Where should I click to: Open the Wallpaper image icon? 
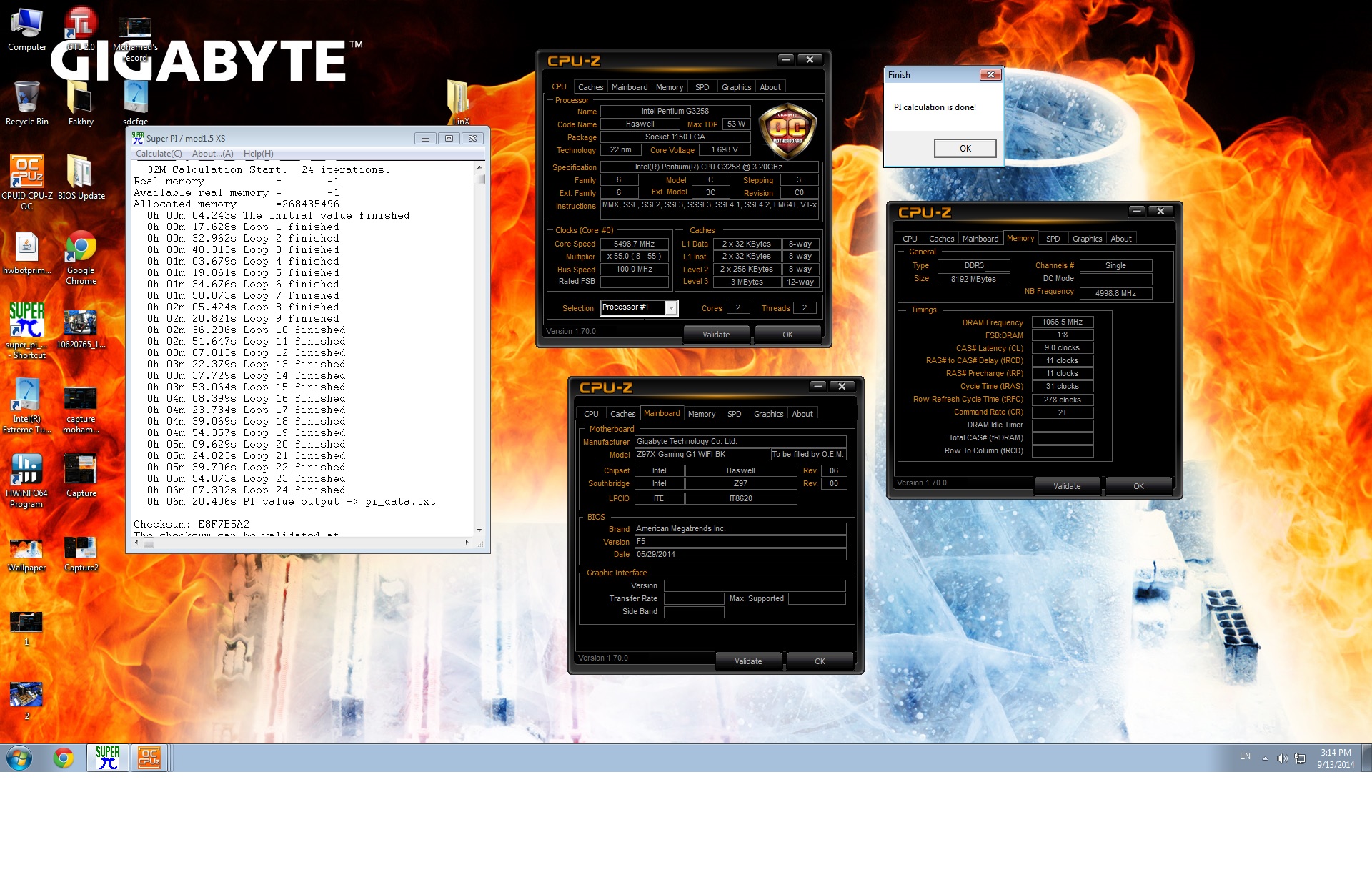point(27,554)
